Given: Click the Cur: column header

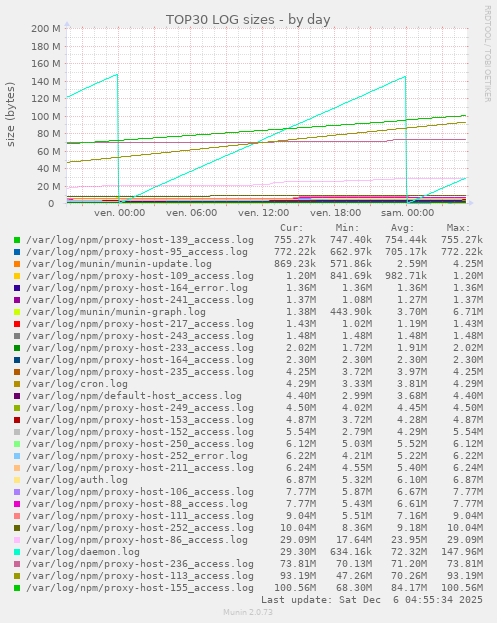Looking at the screenshot, I should 292,228.
